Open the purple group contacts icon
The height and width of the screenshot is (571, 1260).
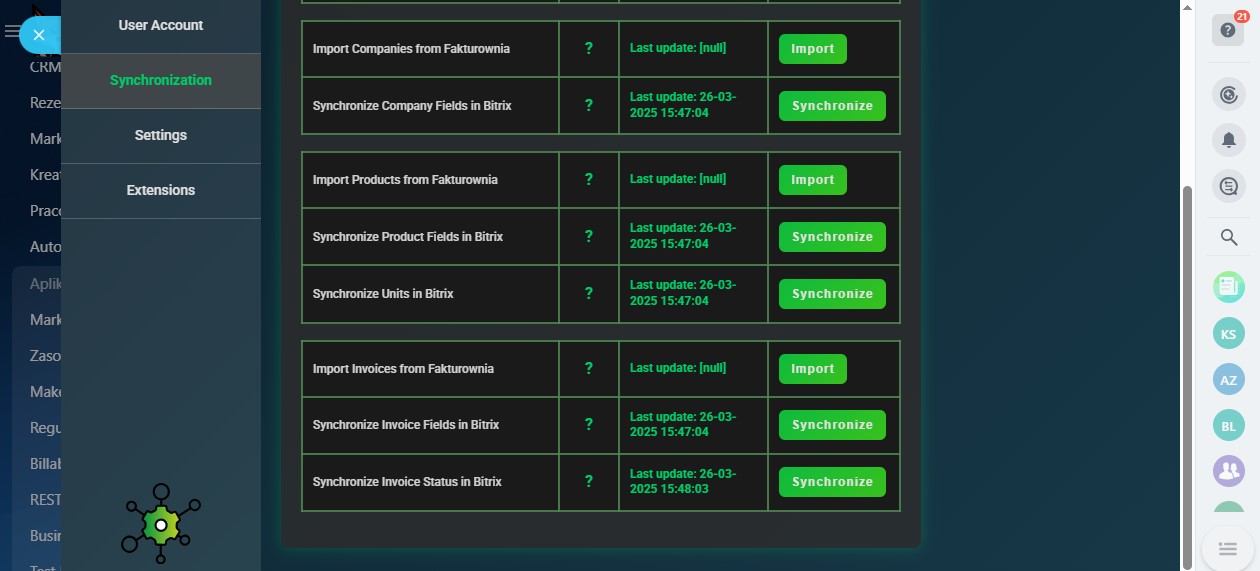pyautogui.click(x=1229, y=471)
